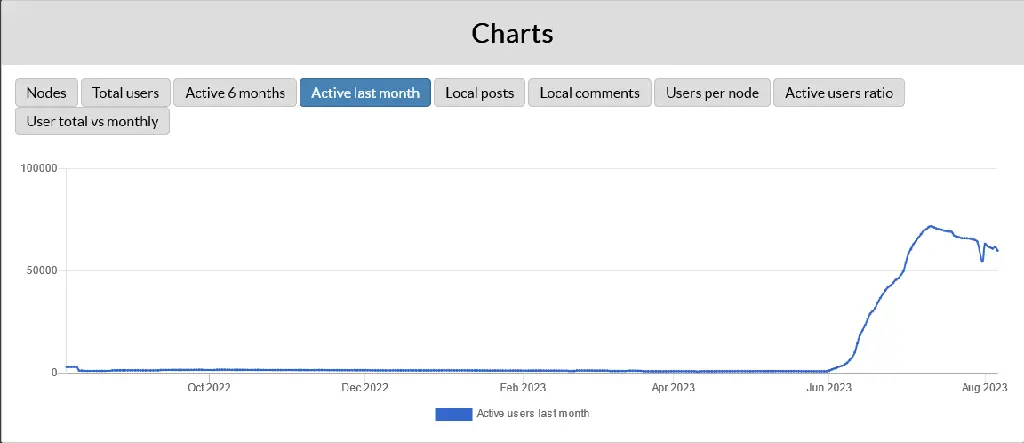
Task: Open the Local comments chart
Action: (x=590, y=93)
